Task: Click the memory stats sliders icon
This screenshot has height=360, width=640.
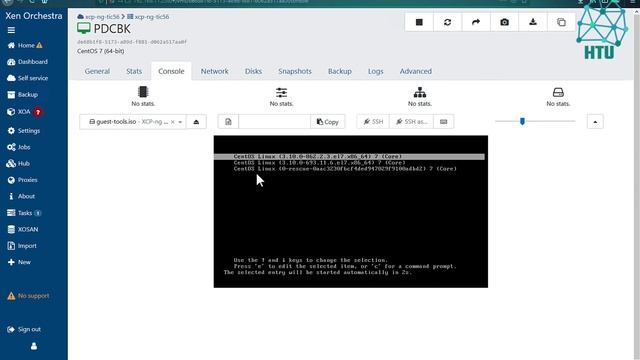Action: [281, 92]
